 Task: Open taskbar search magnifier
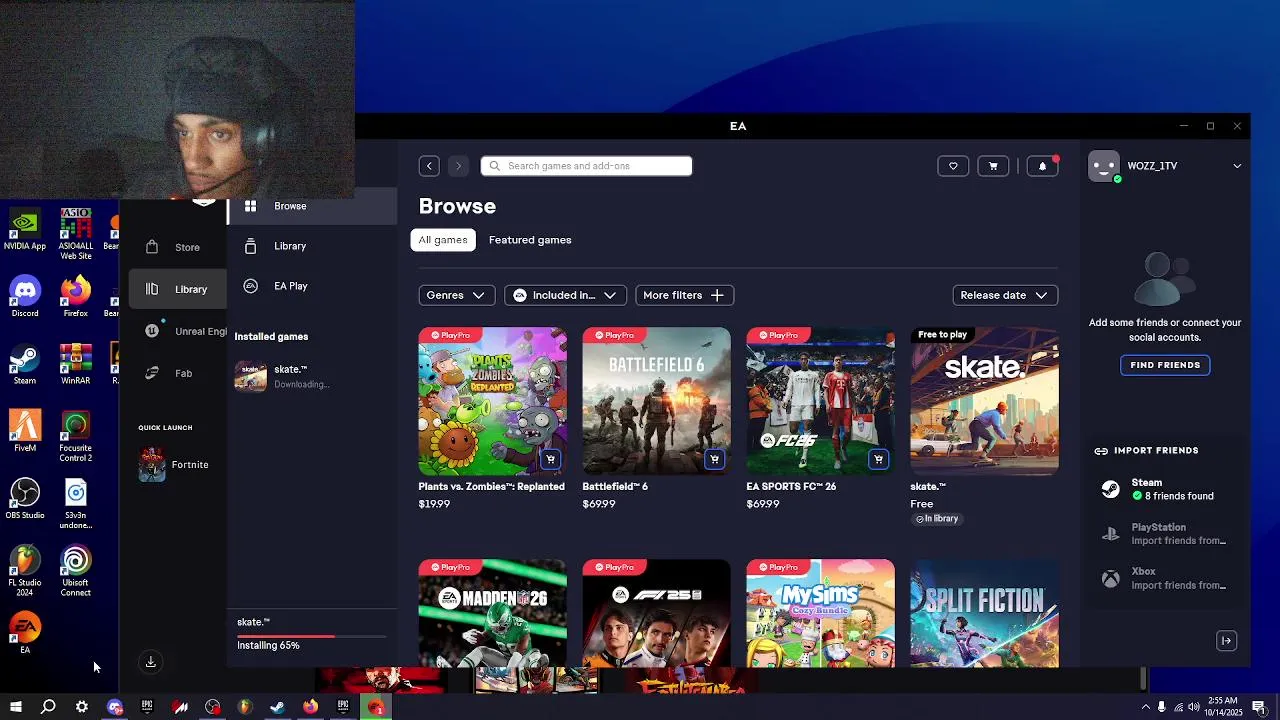48,707
